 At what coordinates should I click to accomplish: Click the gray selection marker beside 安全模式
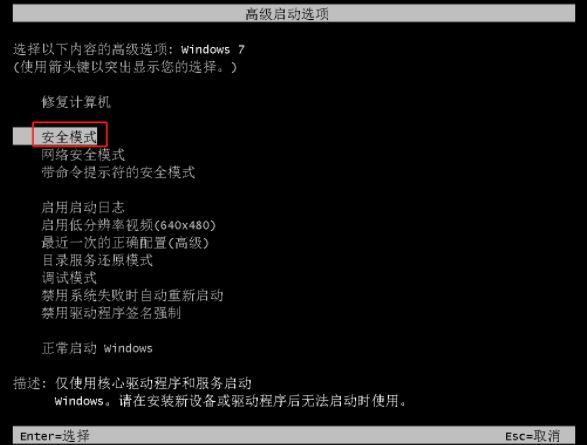(x=22, y=136)
